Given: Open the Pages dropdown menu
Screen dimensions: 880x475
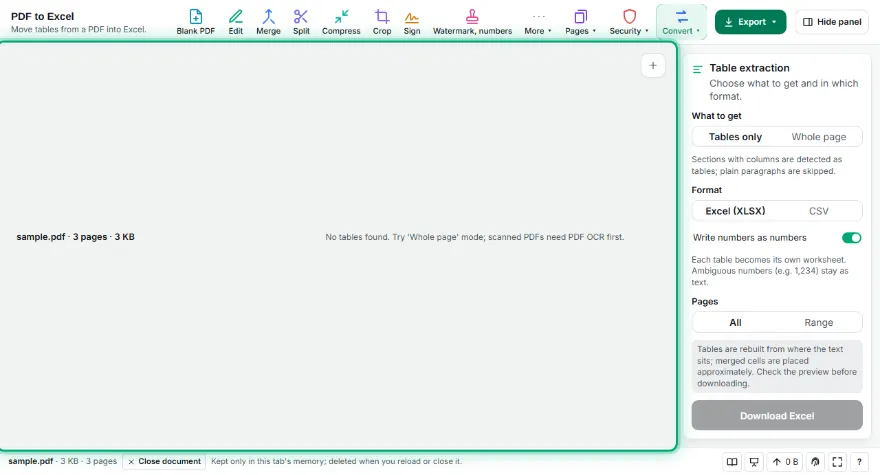Looking at the screenshot, I should [x=580, y=22].
